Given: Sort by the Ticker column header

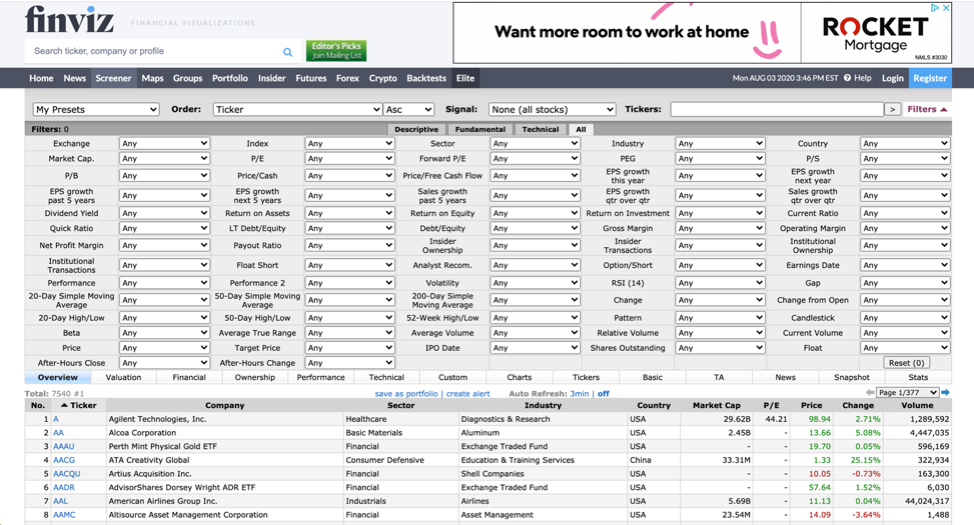Looking at the screenshot, I should tap(79, 405).
